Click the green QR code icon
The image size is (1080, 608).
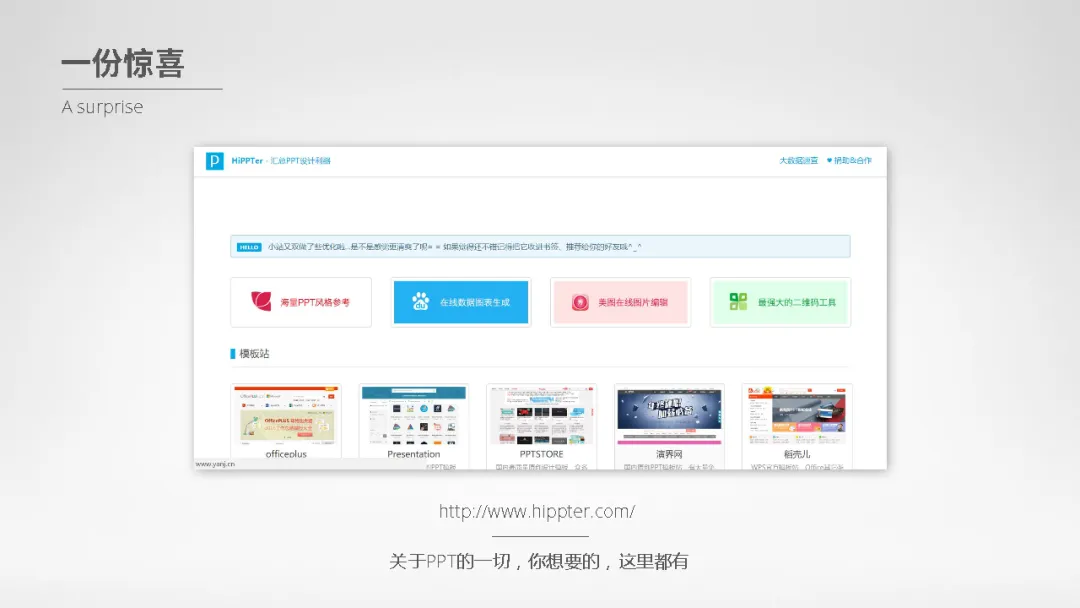[738, 301]
